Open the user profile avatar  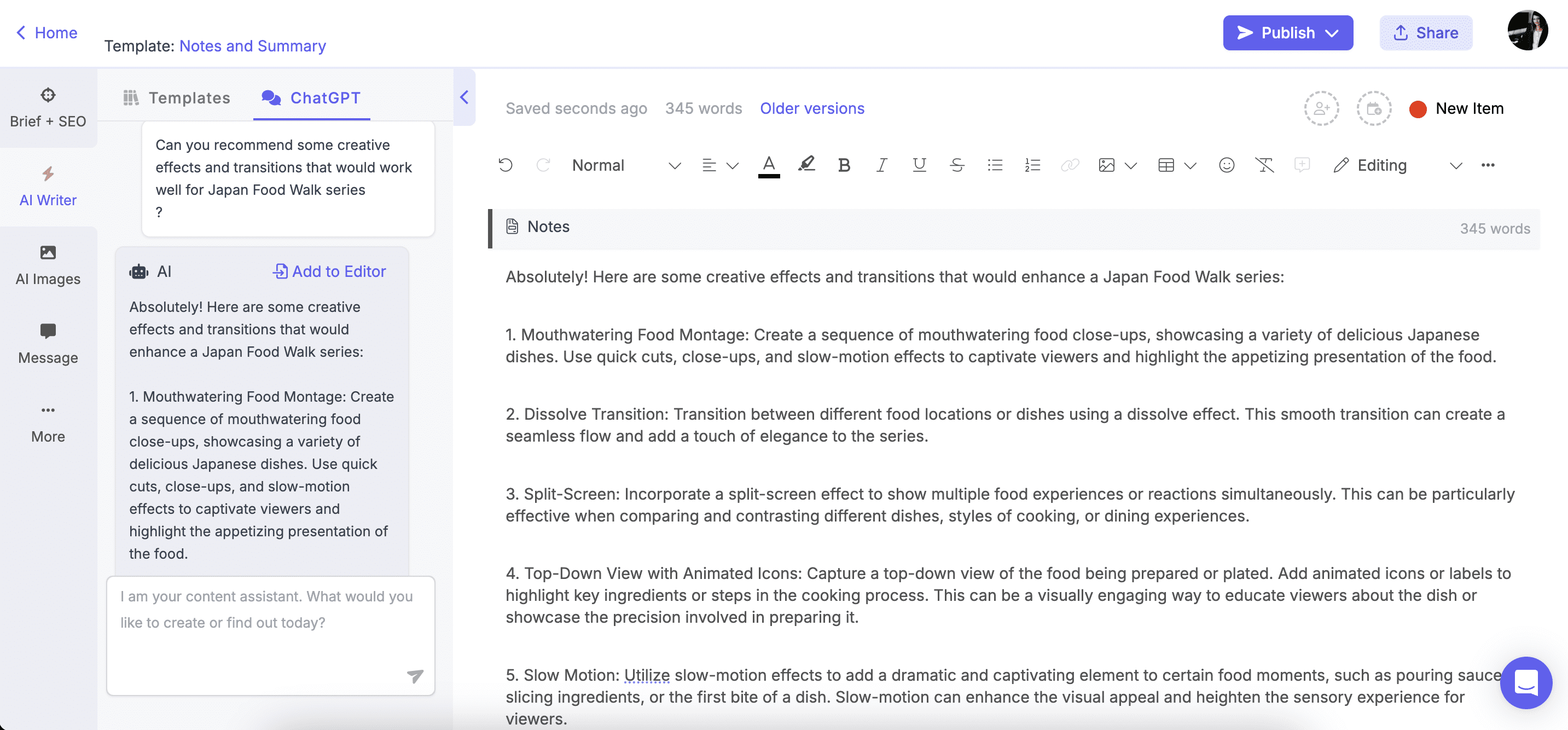[1528, 31]
